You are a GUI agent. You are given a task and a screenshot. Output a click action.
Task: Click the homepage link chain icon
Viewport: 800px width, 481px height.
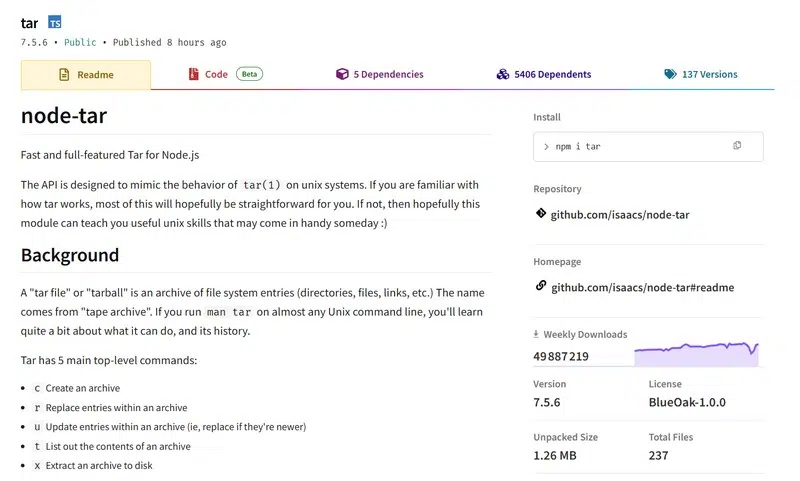(x=541, y=286)
